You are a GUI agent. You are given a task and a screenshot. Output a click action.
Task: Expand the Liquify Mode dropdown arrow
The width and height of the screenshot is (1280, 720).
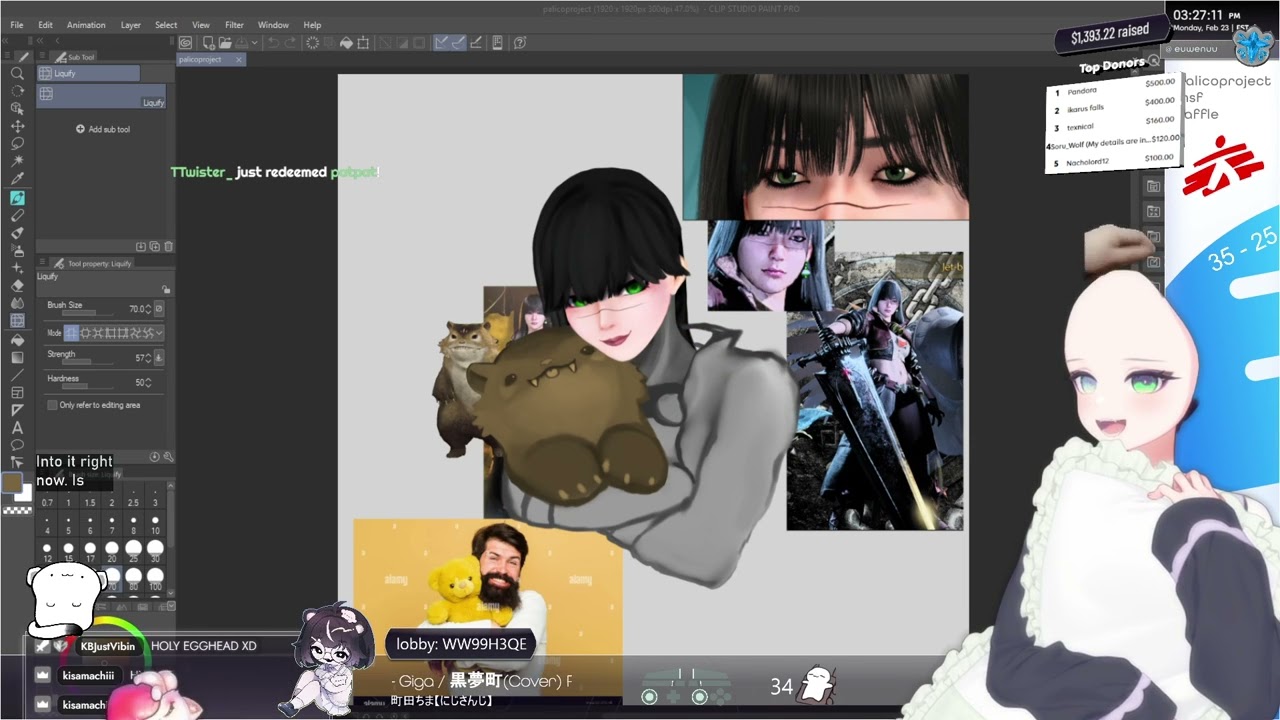[x=159, y=333]
